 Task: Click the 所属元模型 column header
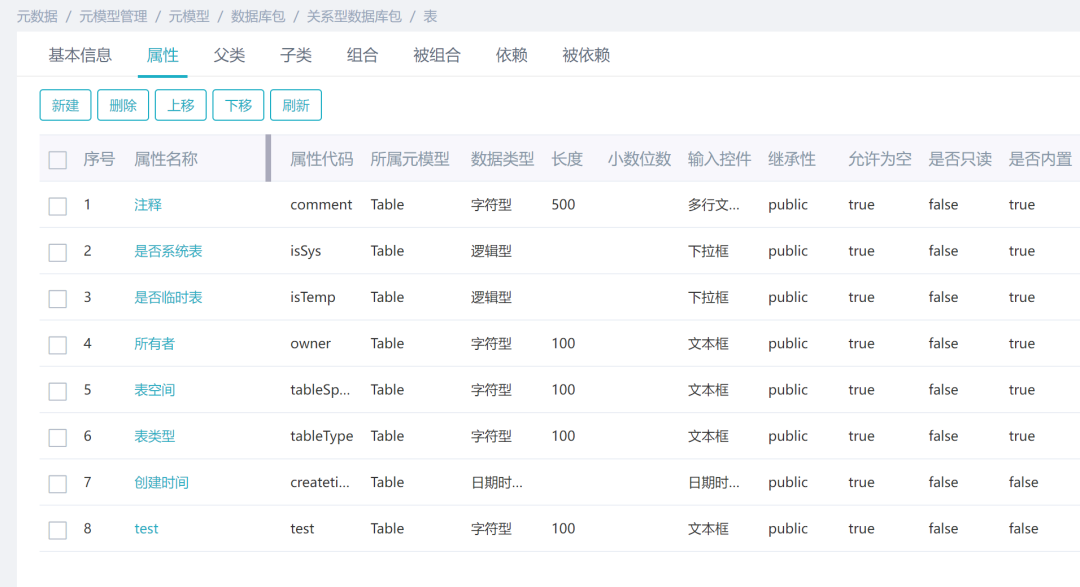(x=410, y=159)
